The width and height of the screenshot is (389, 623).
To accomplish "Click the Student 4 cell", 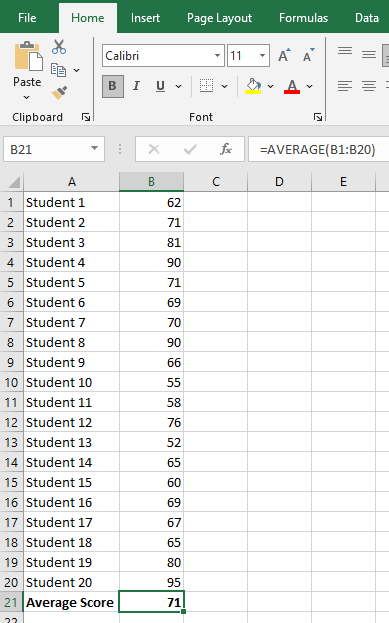I will click(x=72, y=263).
